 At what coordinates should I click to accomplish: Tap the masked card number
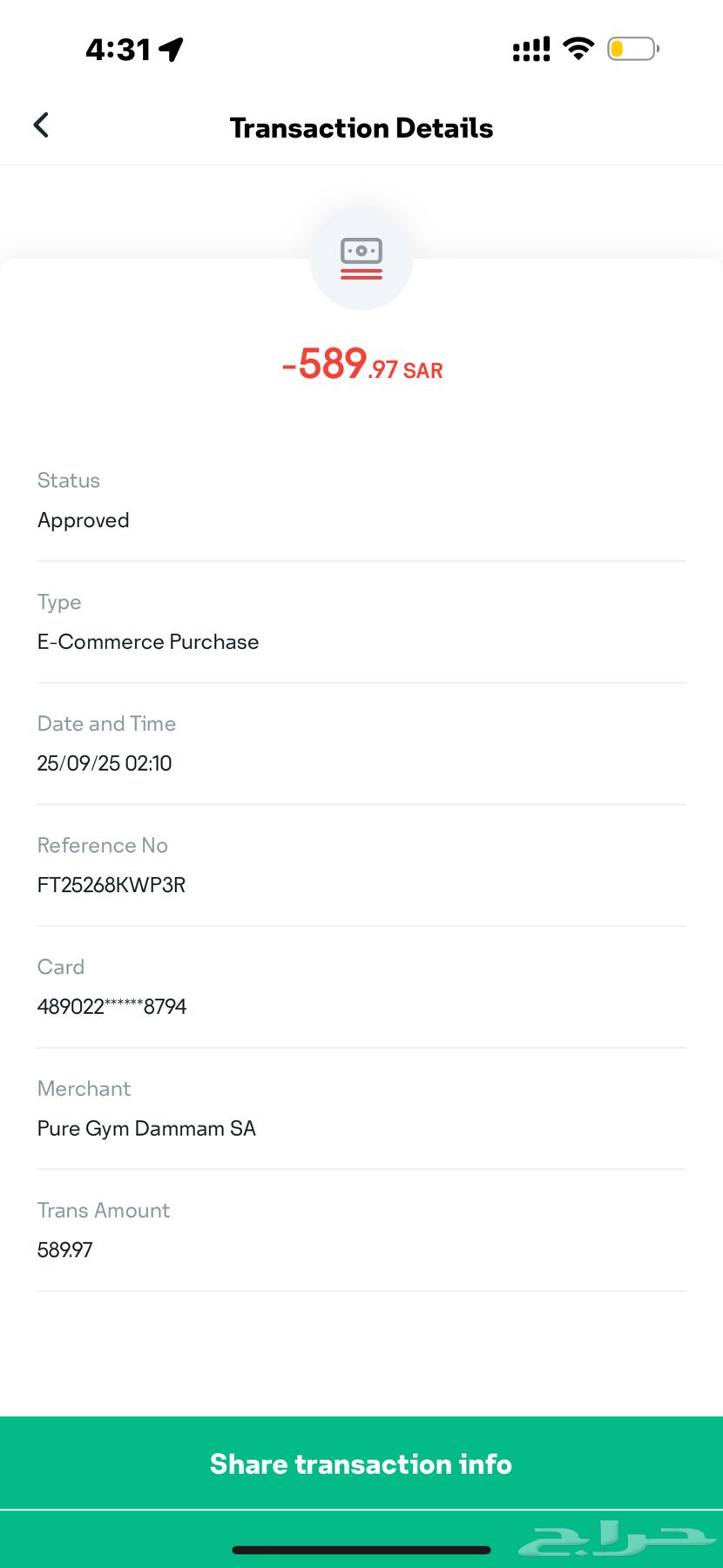tap(111, 1007)
